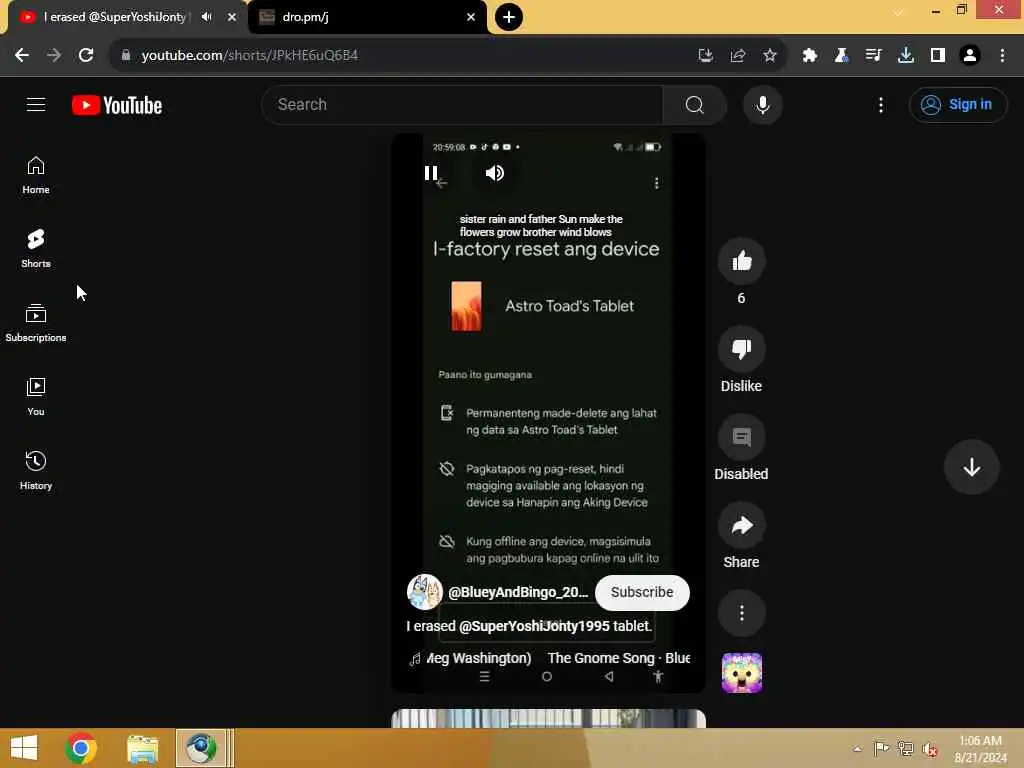Click the Sign in button

957,104
